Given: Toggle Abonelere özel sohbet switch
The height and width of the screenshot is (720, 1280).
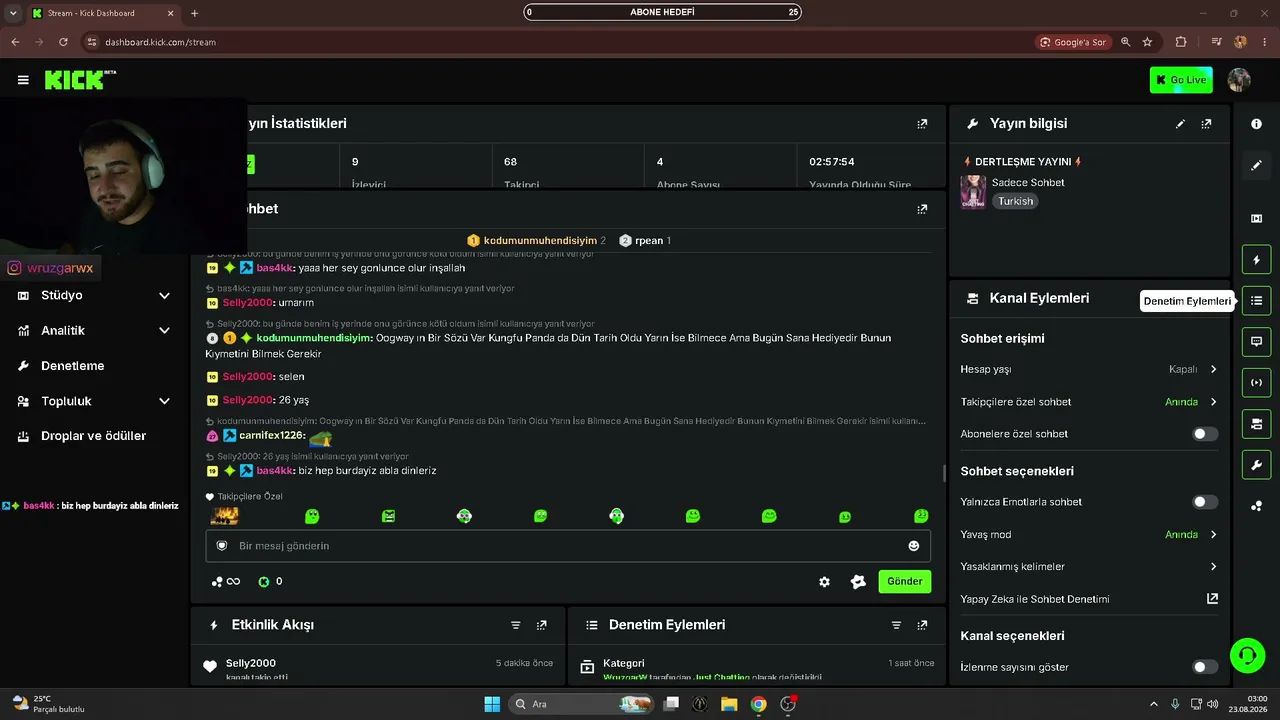Looking at the screenshot, I should tap(1205, 434).
